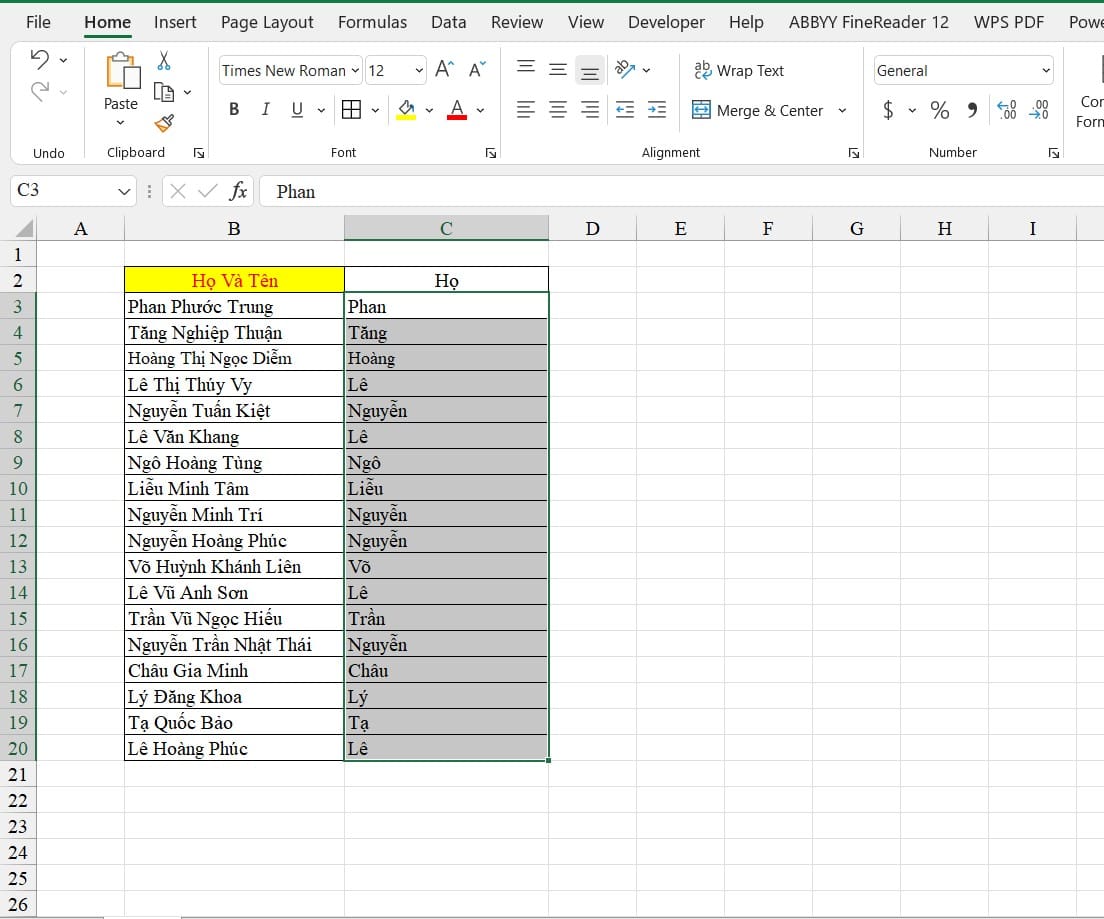This screenshot has width=1104, height=919.
Task: Toggle Italic formatting
Action: click(265, 109)
